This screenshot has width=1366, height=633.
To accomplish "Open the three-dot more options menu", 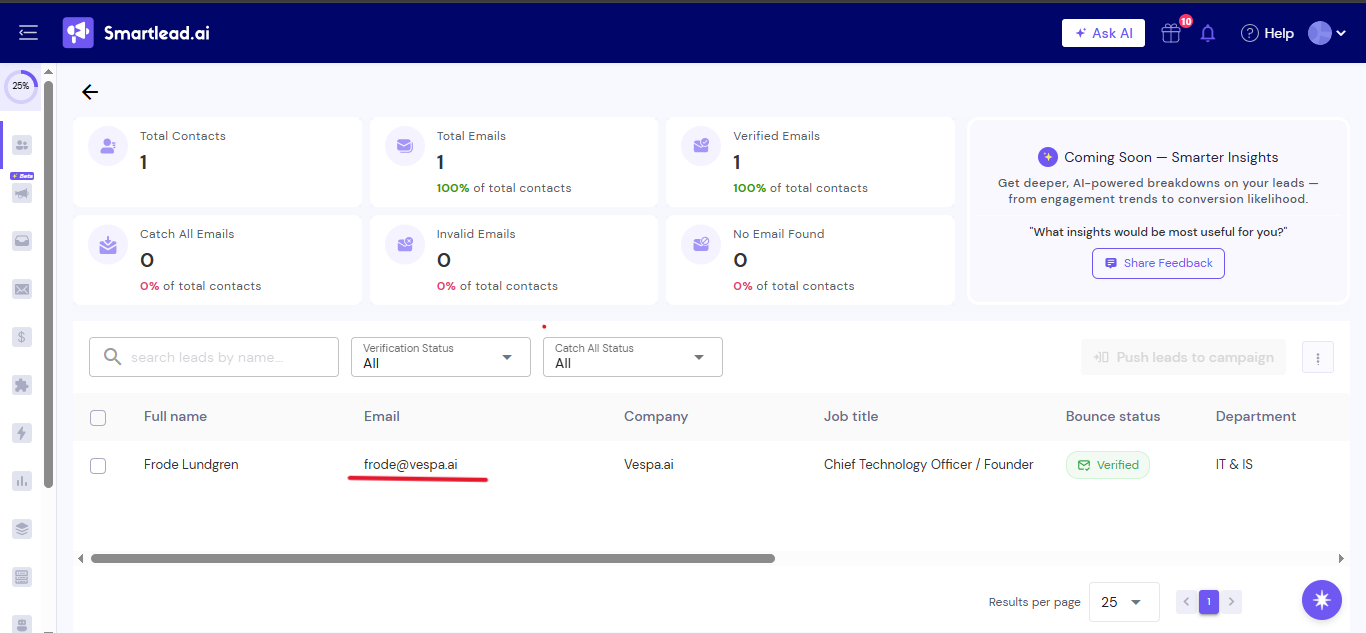I will [1318, 357].
